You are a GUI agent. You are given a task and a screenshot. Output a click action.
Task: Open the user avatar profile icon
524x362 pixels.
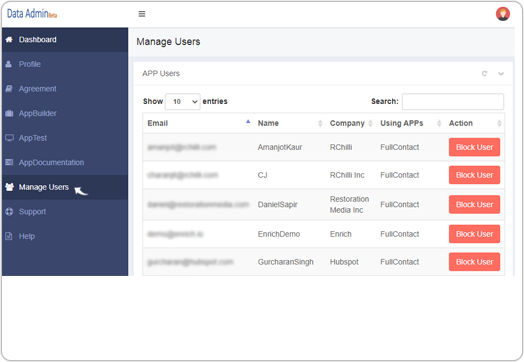click(503, 14)
